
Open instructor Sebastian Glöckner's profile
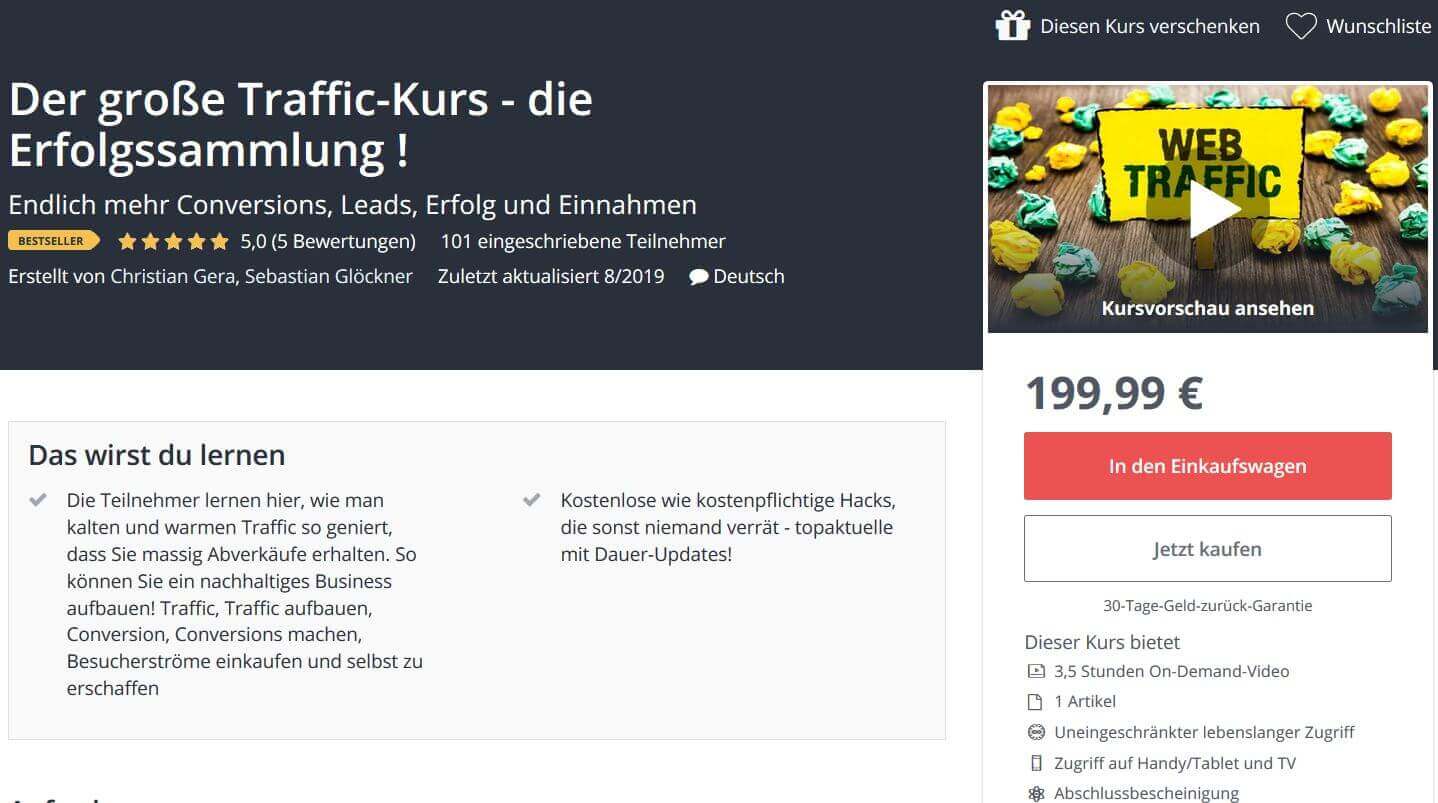tap(328, 276)
